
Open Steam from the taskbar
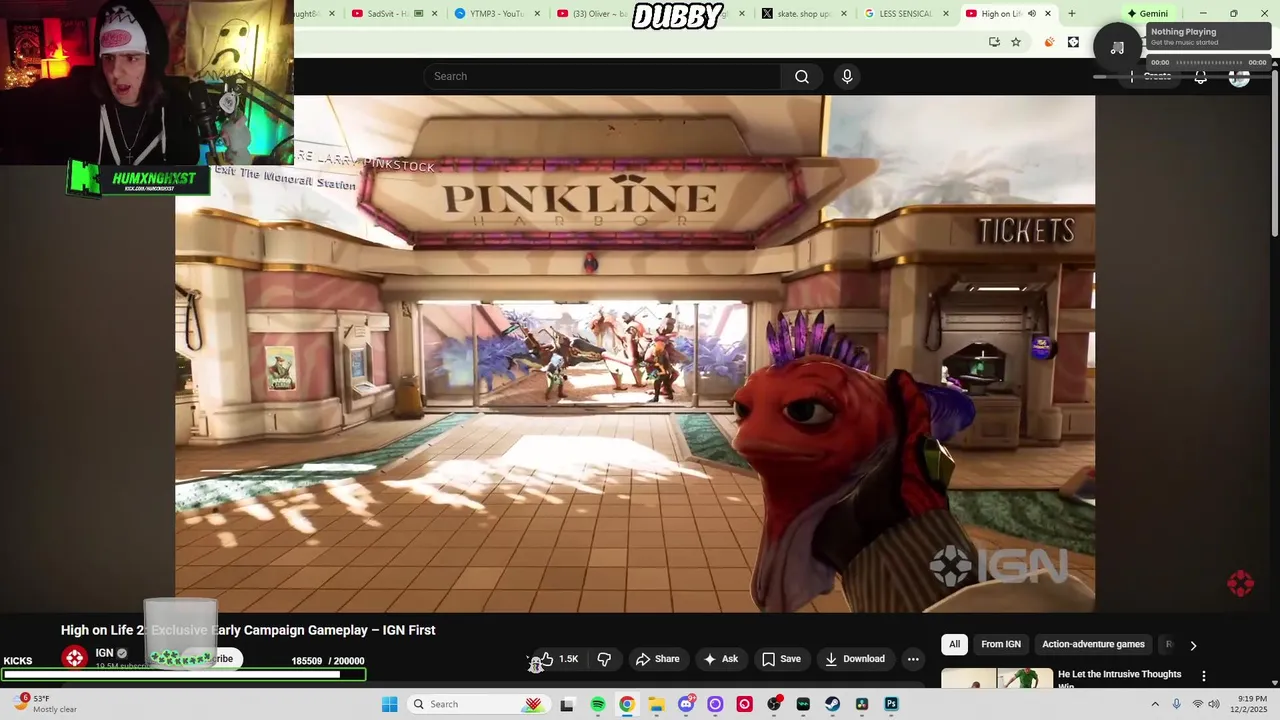coord(832,704)
